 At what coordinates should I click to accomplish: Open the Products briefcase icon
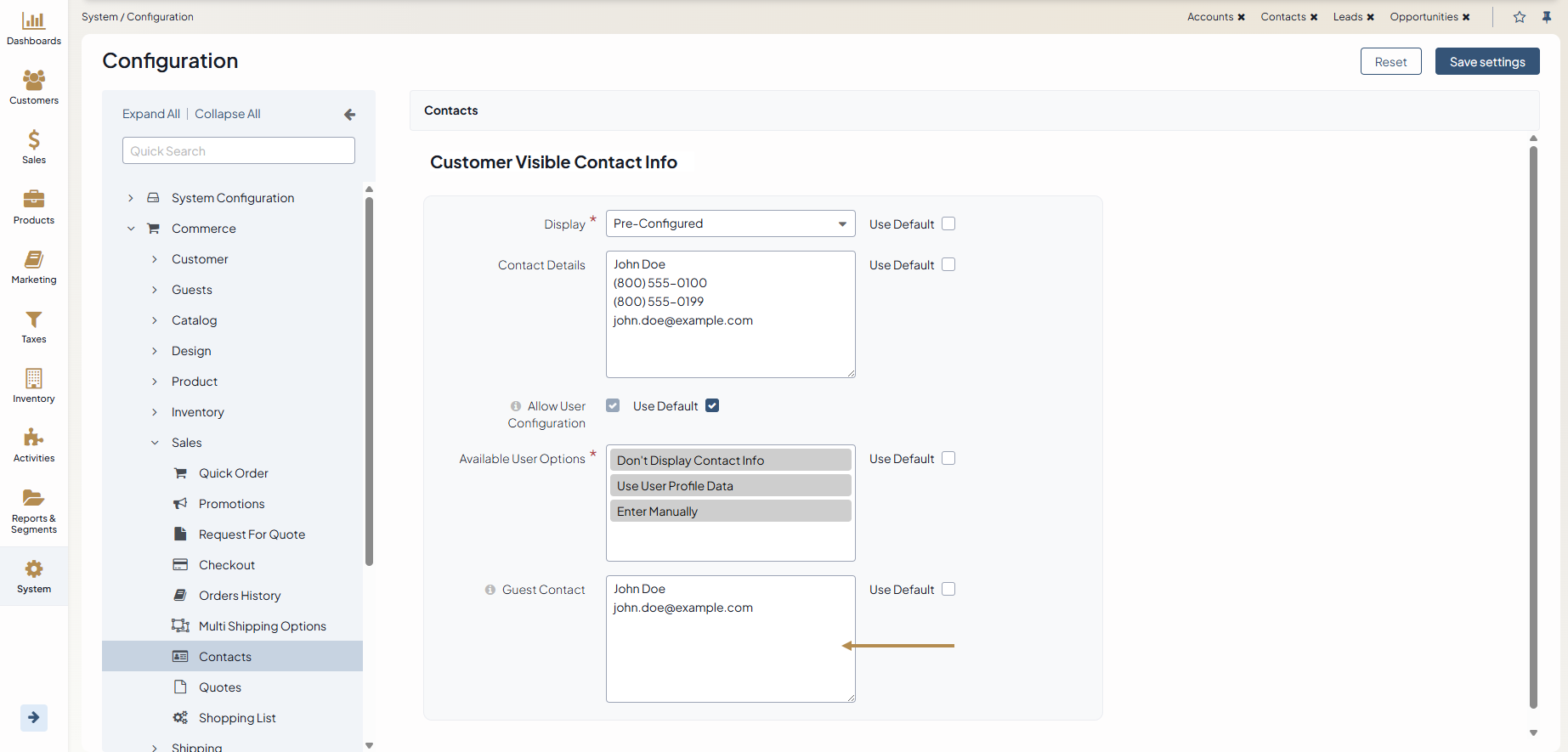[x=34, y=200]
